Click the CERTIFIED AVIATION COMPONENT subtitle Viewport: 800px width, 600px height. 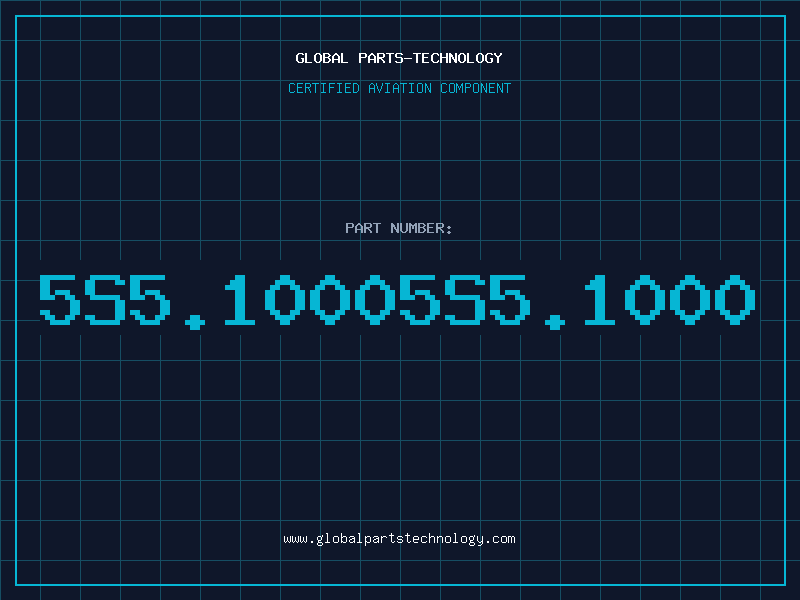pos(399,88)
